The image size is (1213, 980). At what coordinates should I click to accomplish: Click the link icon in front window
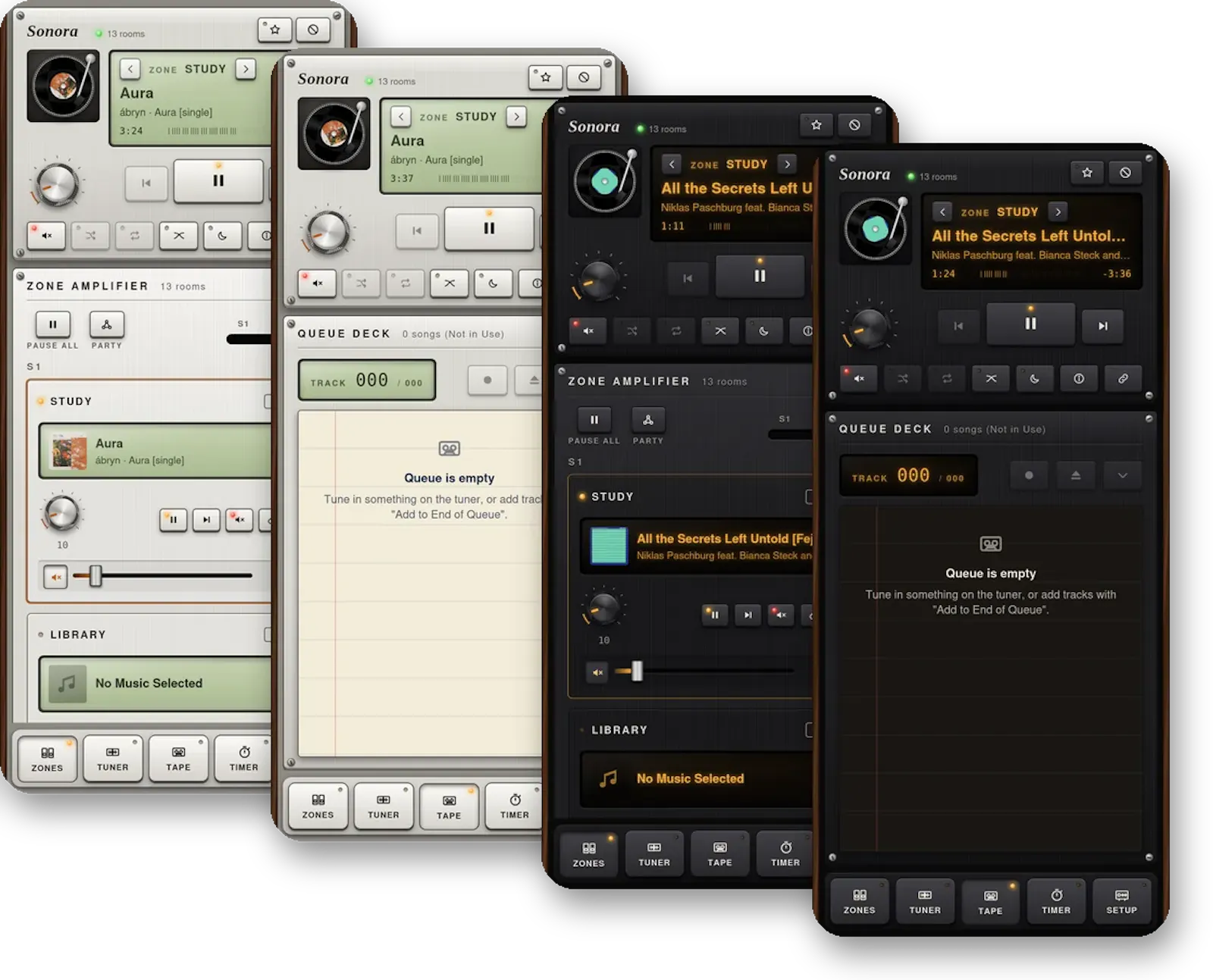(x=1123, y=378)
